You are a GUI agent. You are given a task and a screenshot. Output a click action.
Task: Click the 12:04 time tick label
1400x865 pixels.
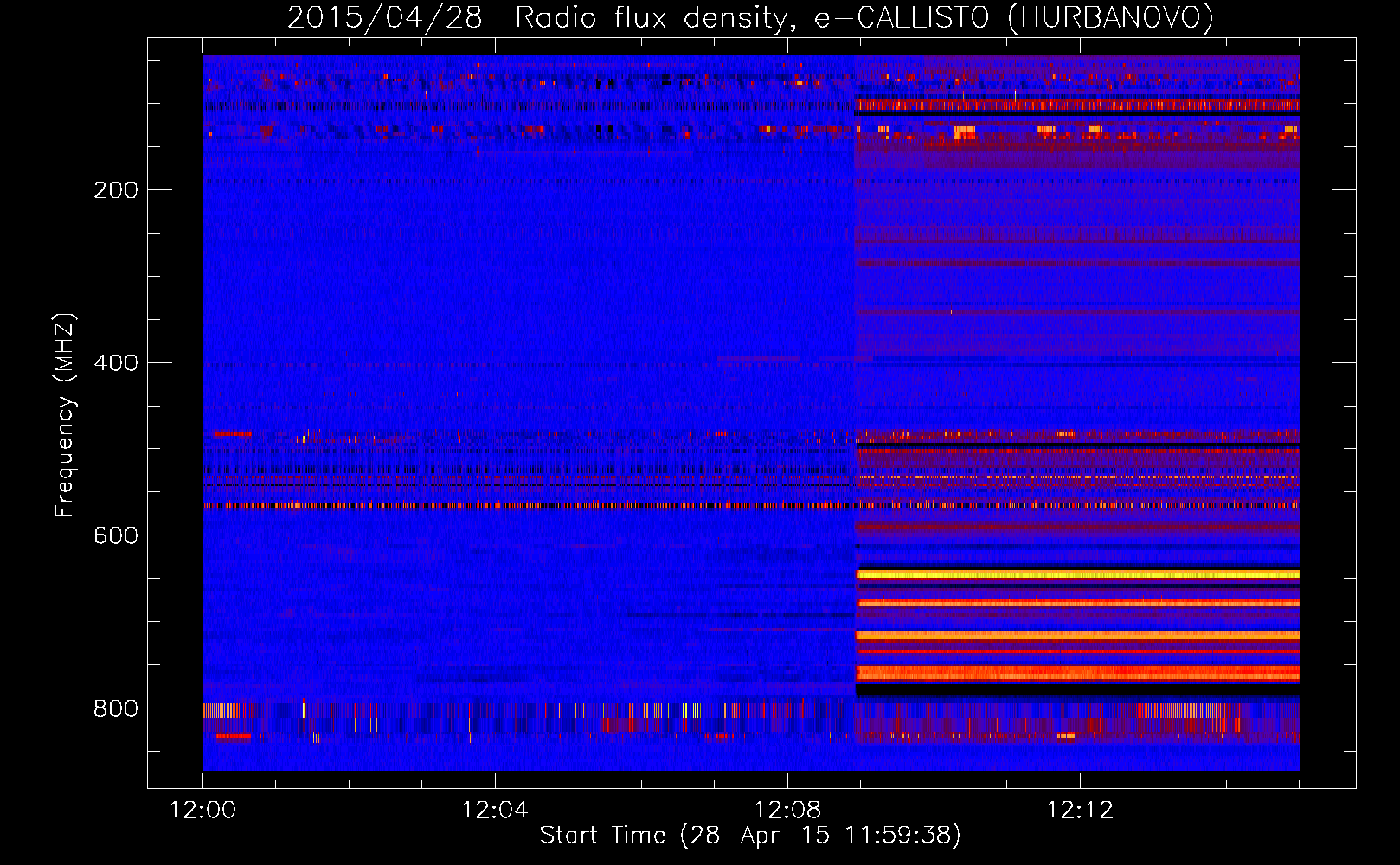(x=495, y=811)
